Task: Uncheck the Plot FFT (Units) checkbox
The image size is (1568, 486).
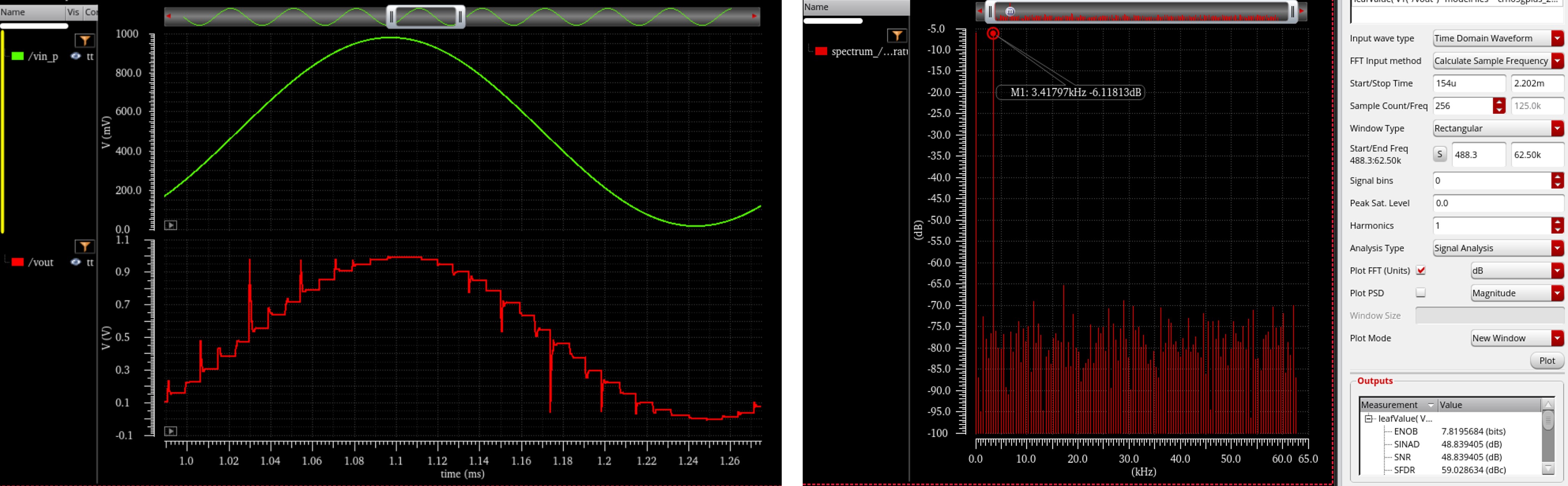Action: (x=1421, y=271)
